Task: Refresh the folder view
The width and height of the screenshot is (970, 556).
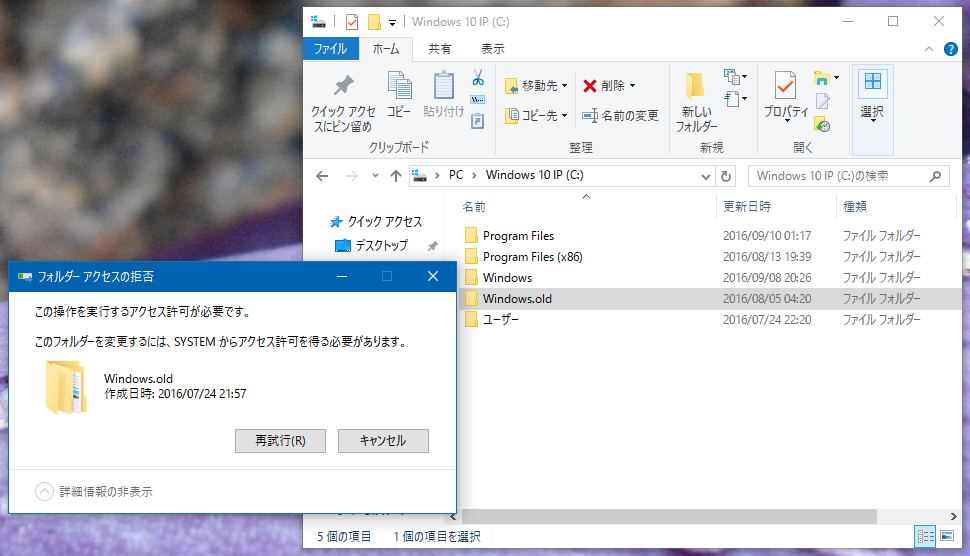Action: 726,177
